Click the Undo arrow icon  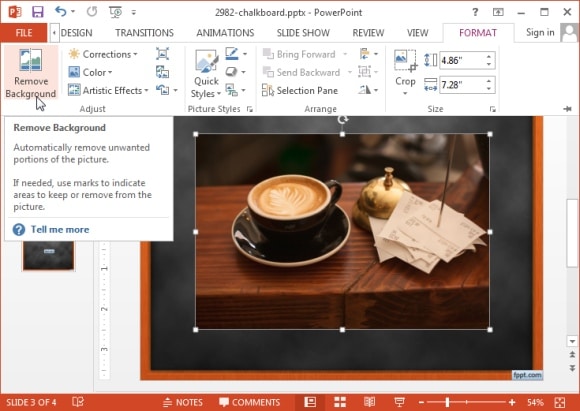[x=61, y=12]
